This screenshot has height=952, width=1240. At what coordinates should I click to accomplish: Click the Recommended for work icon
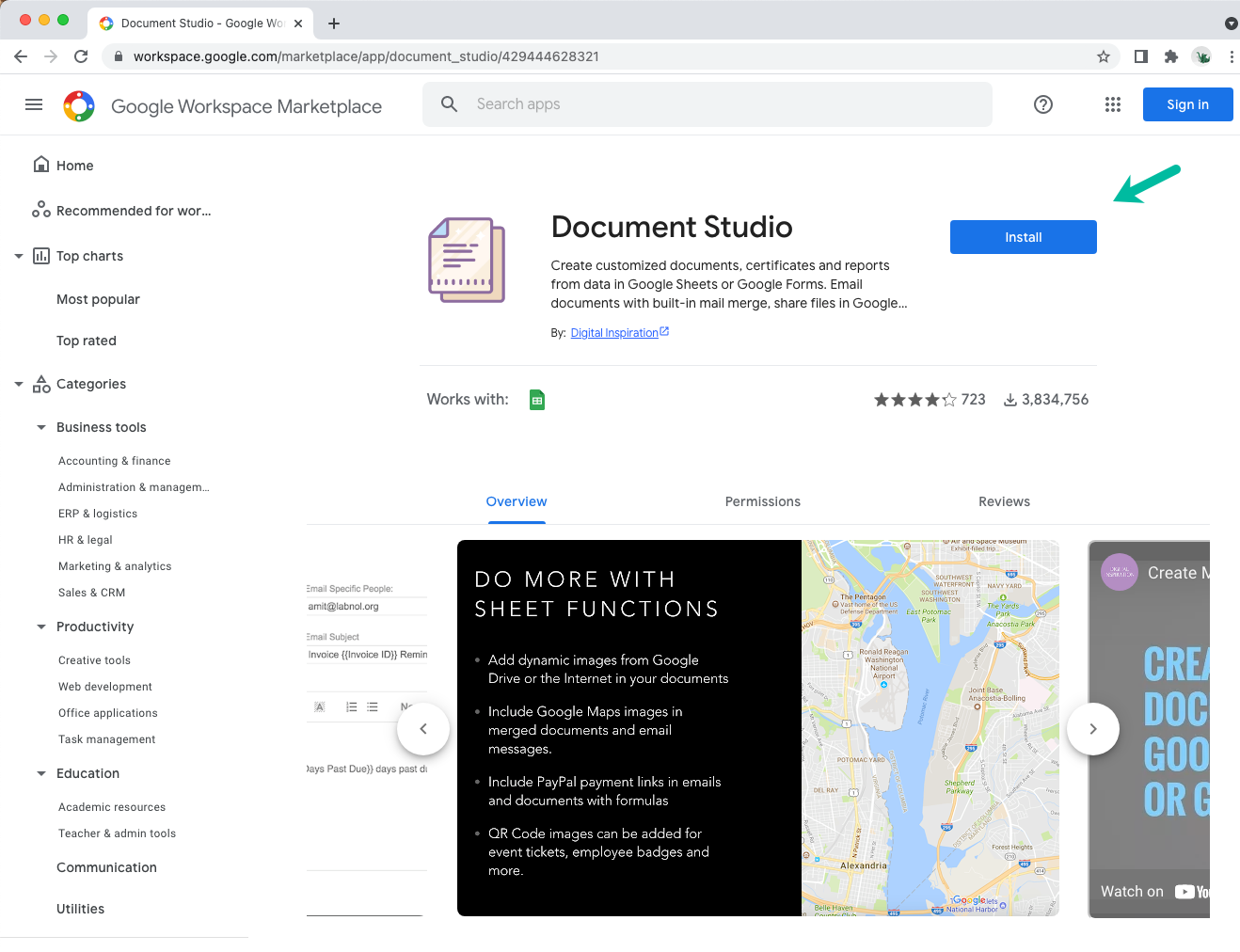point(41,210)
